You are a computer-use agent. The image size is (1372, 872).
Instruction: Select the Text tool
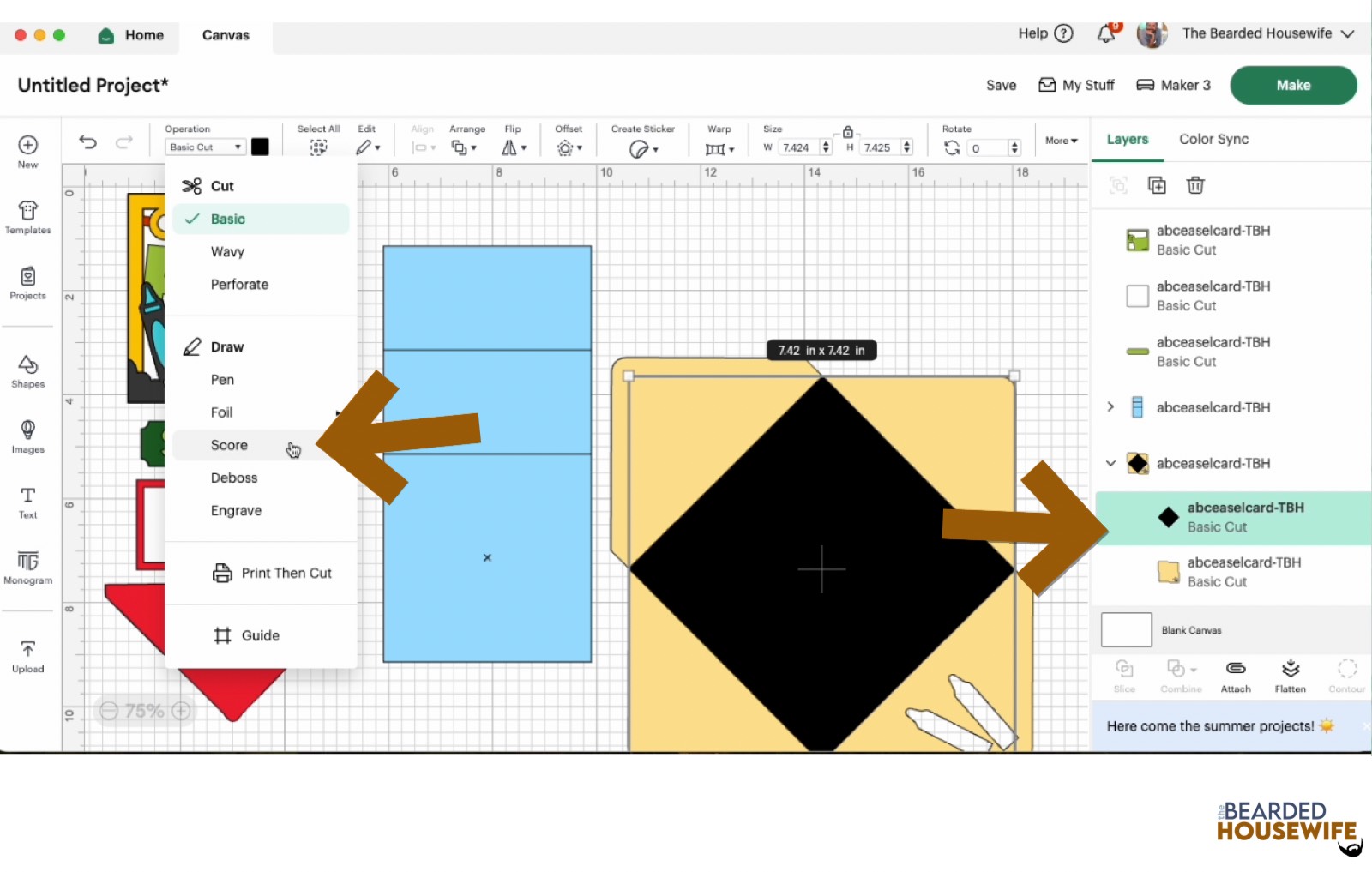(27, 502)
